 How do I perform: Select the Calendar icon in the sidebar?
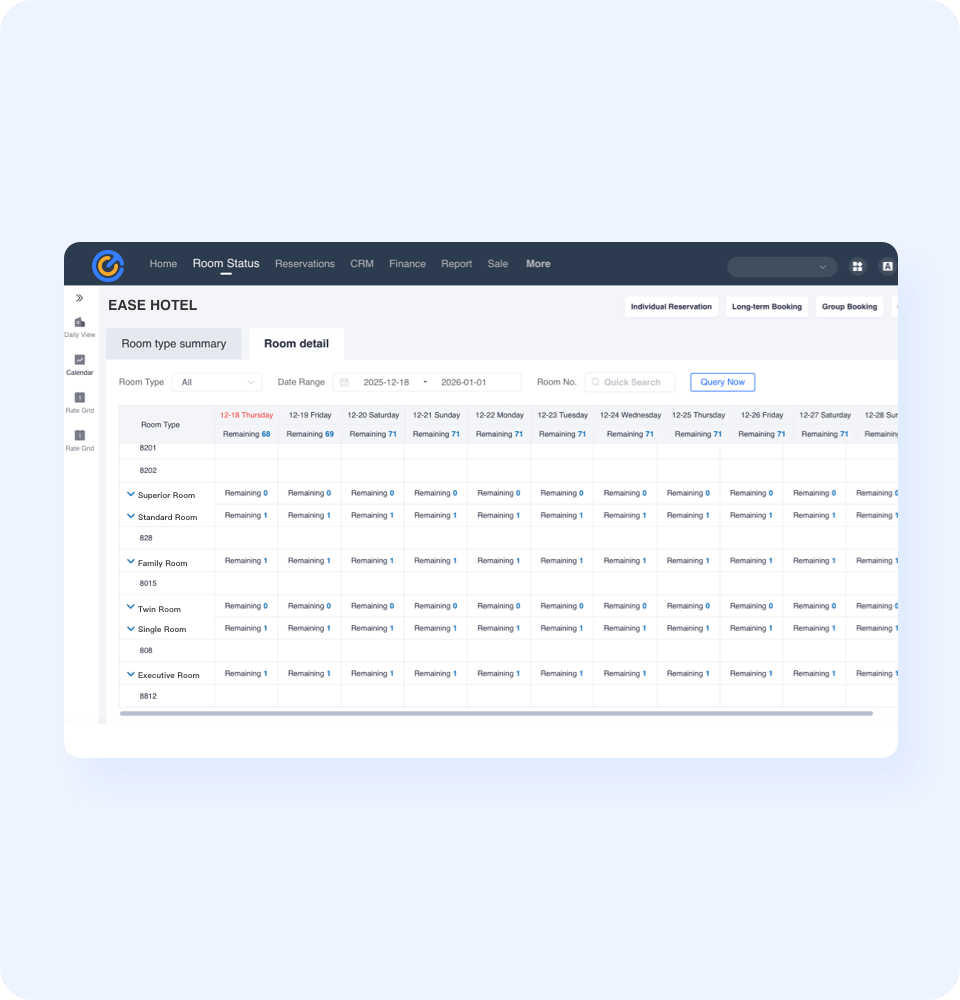[79, 360]
